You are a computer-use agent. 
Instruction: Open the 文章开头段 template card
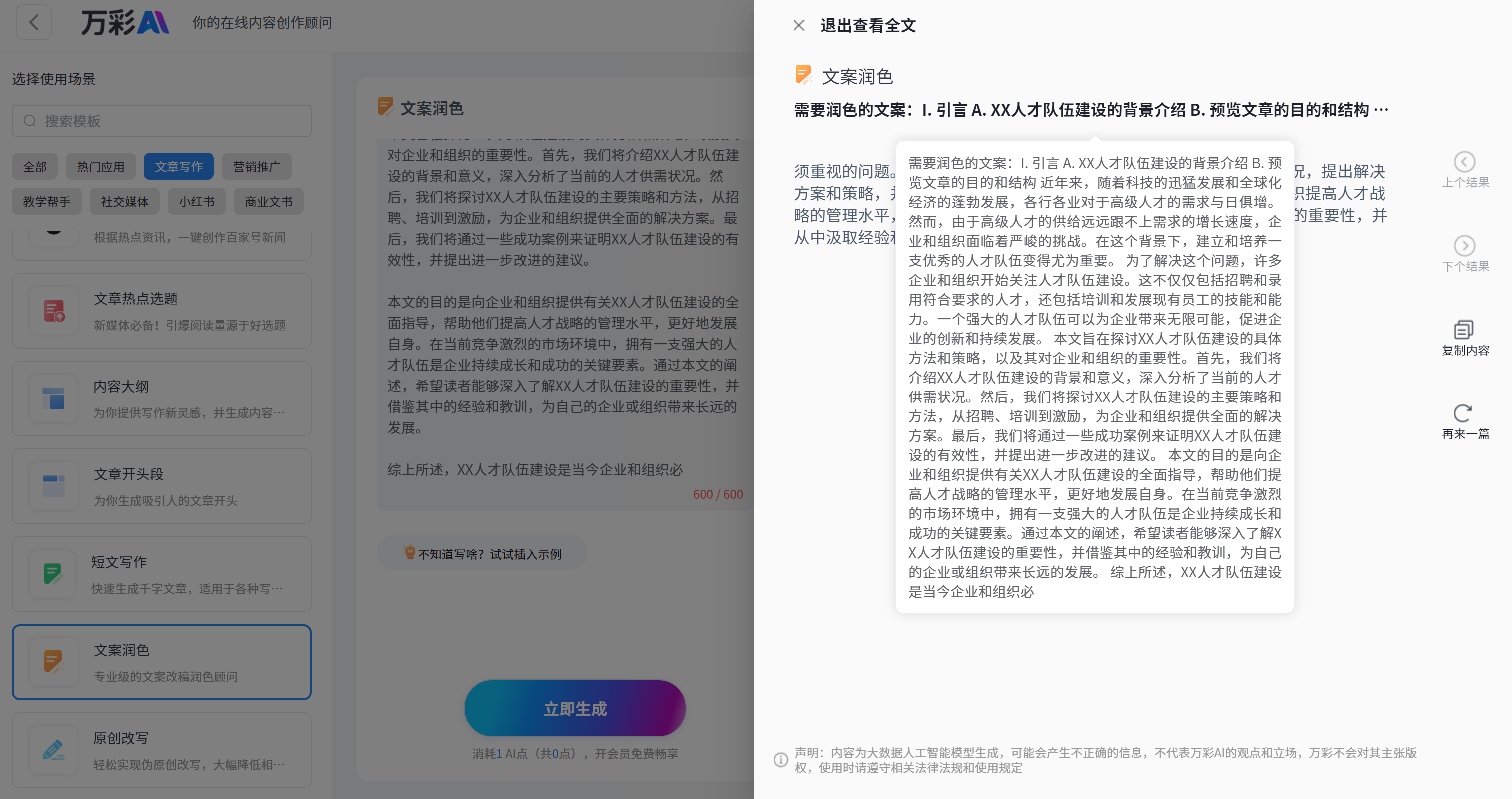tap(161, 487)
